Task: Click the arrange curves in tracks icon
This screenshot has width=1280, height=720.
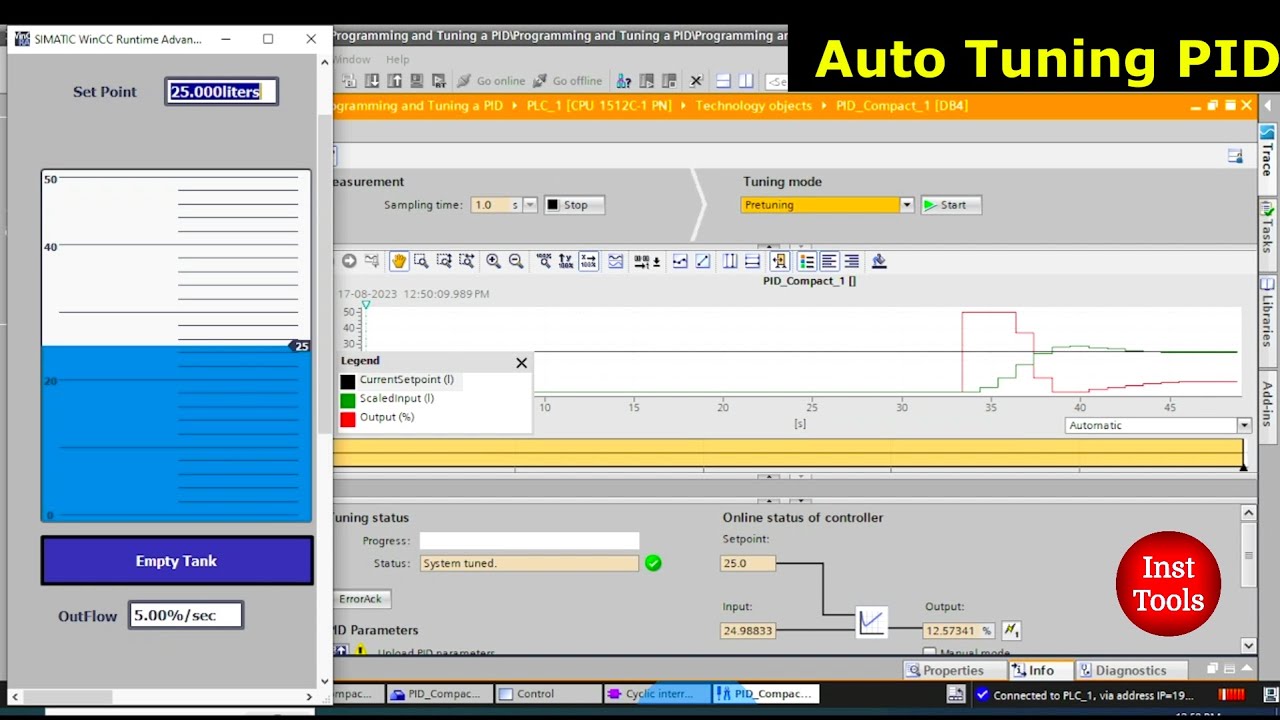Action: (x=615, y=261)
